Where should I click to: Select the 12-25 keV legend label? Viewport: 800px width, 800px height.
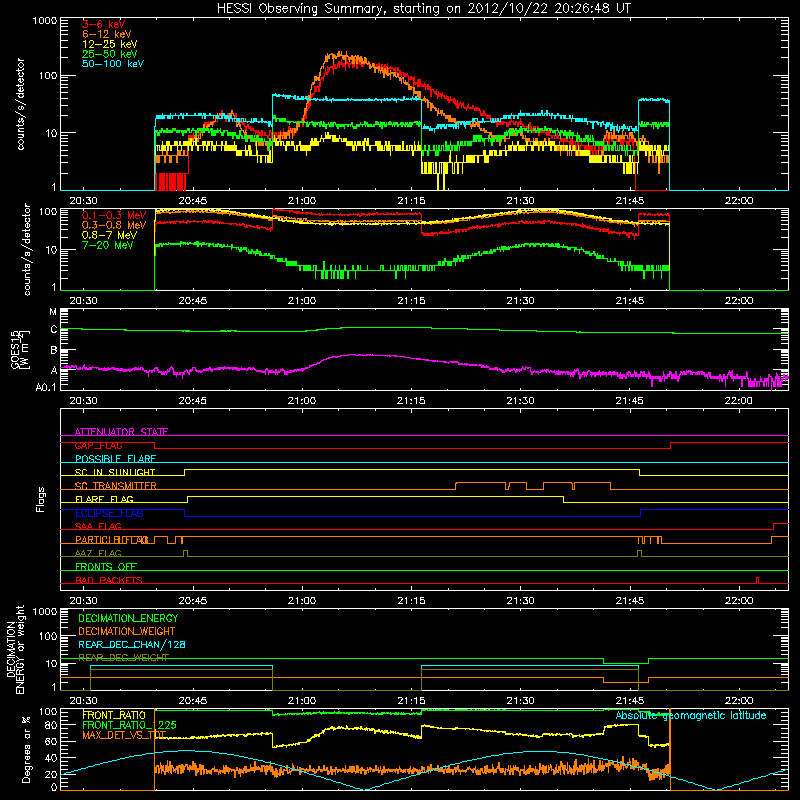pyautogui.click(x=109, y=44)
